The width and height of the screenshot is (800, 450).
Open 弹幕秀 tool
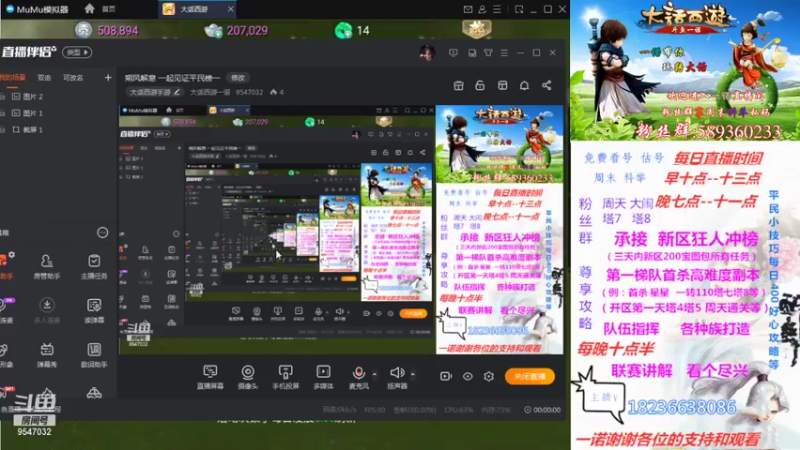coord(46,355)
